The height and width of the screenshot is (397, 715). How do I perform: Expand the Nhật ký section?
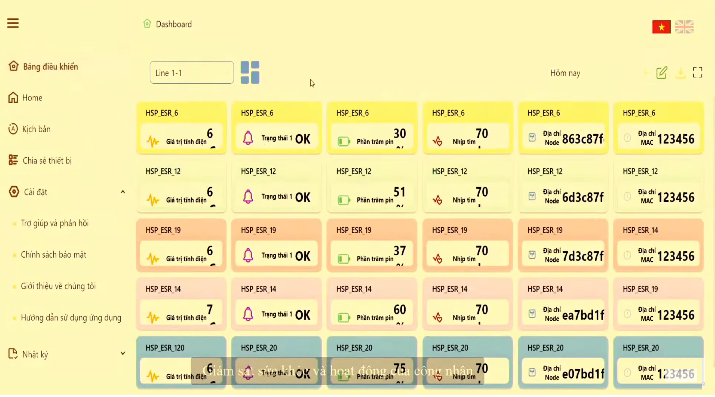123,354
